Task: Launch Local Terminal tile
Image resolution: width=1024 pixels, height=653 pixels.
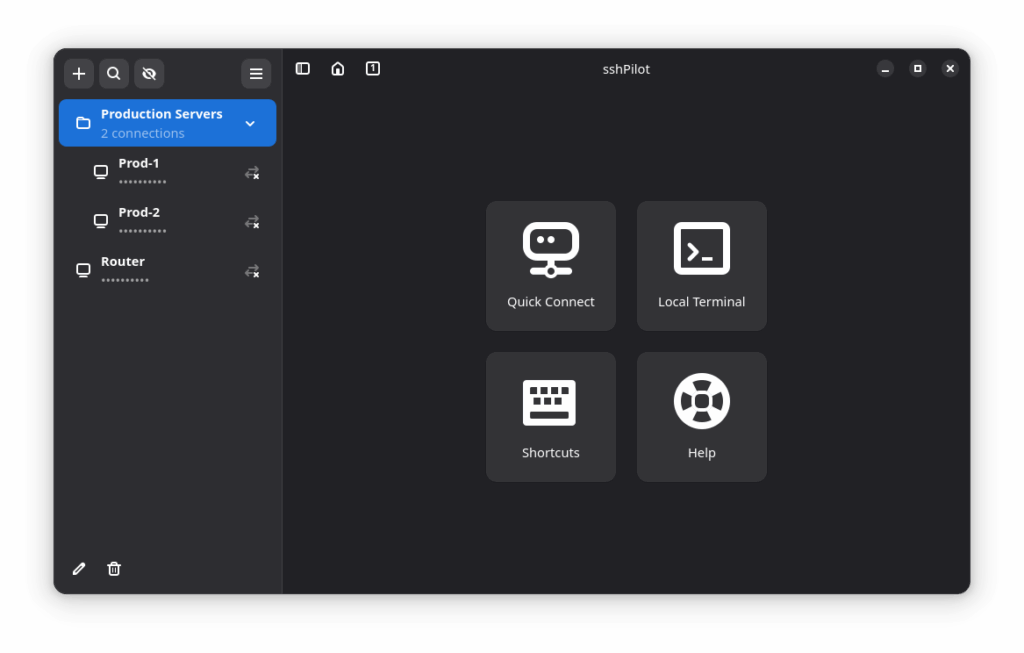Action: (x=701, y=266)
